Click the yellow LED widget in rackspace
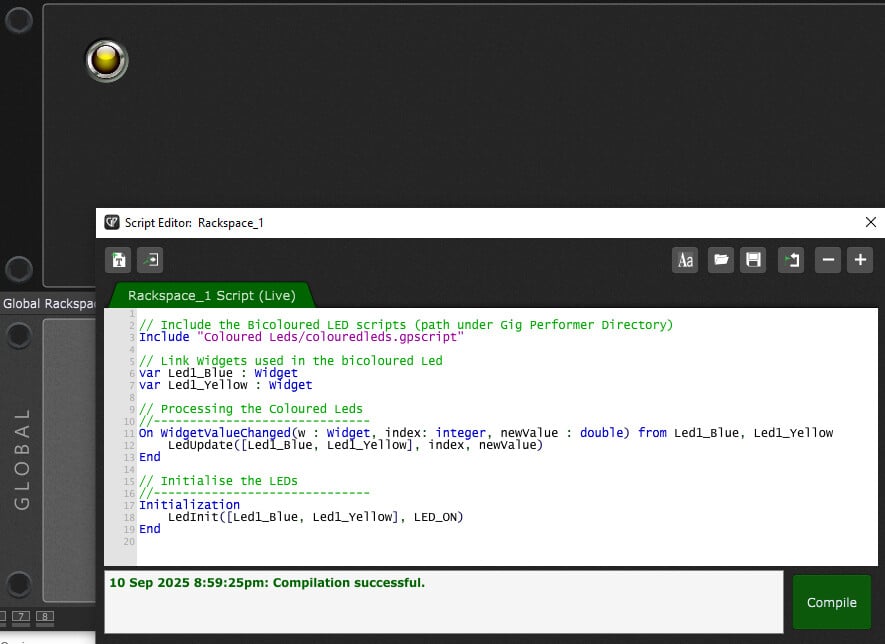 (x=106, y=61)
